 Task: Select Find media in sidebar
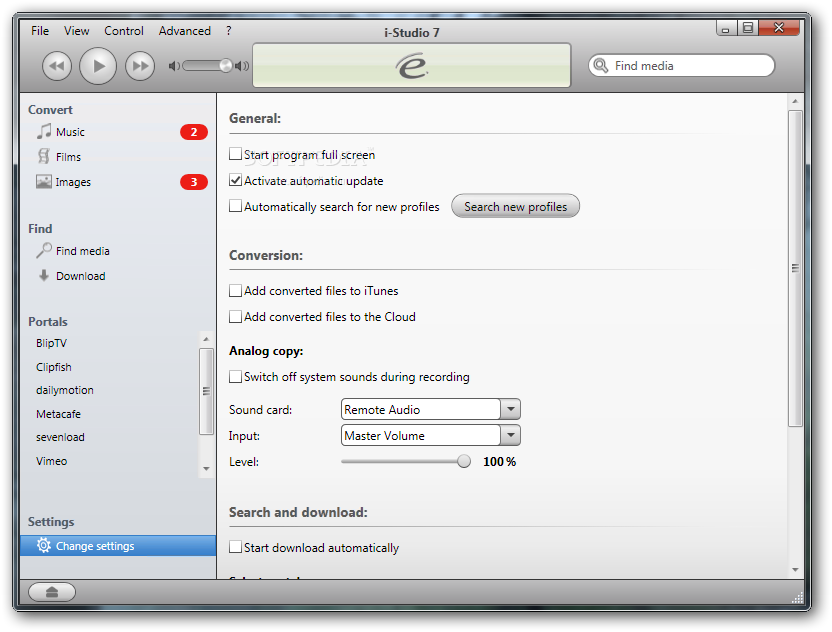point(82,251)
